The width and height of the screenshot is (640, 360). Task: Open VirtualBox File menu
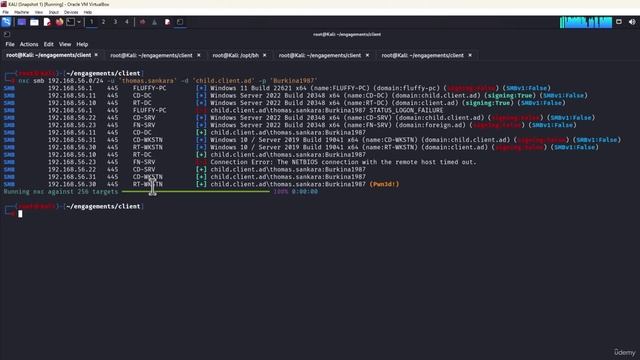(x=6, y=12)
